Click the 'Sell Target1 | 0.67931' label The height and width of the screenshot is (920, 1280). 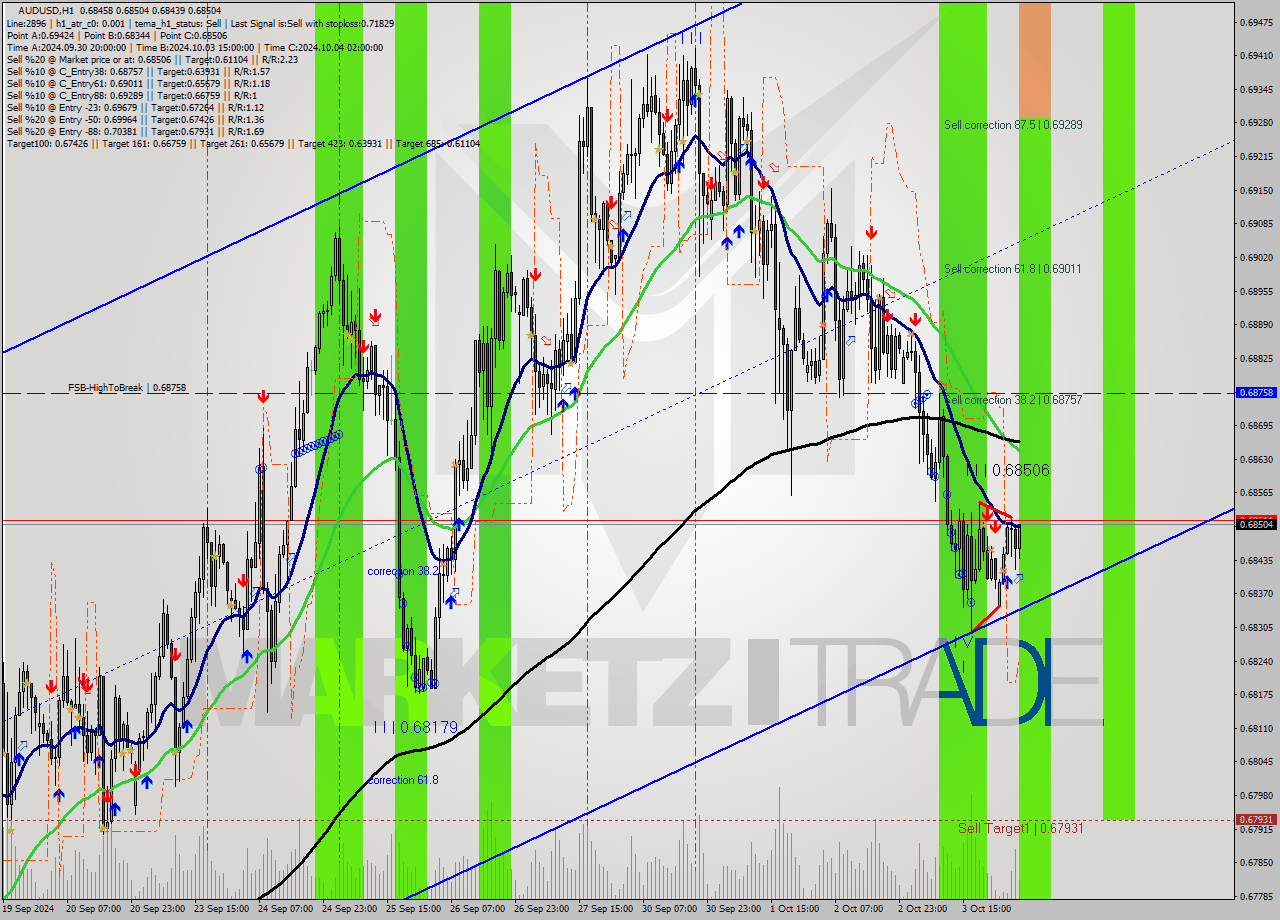(x=1020, y=828)
